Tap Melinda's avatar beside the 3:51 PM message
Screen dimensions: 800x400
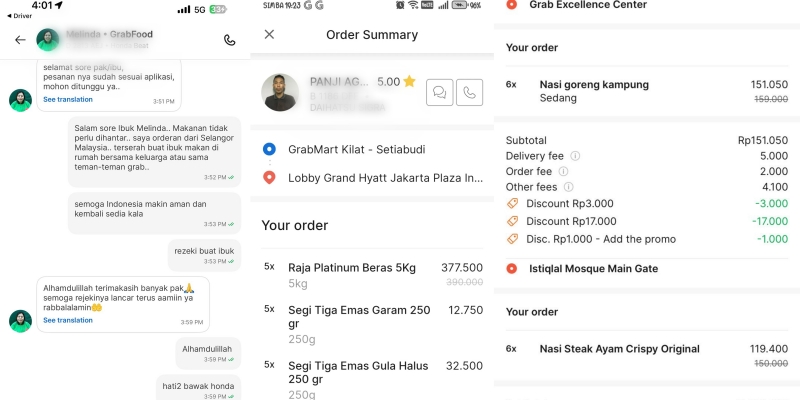[x=20, y=101]
